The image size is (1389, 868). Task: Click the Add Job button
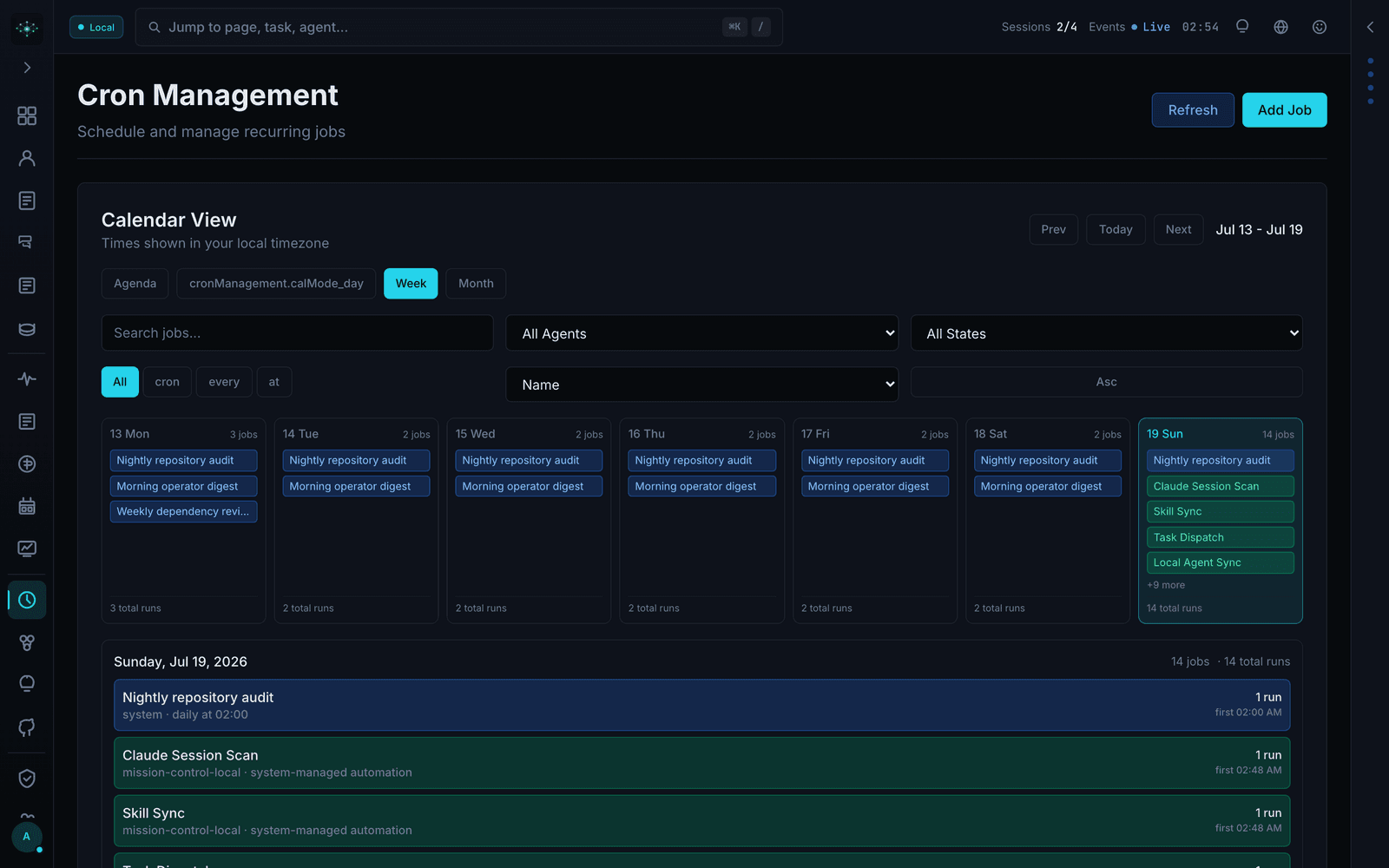coord(1284,110)
